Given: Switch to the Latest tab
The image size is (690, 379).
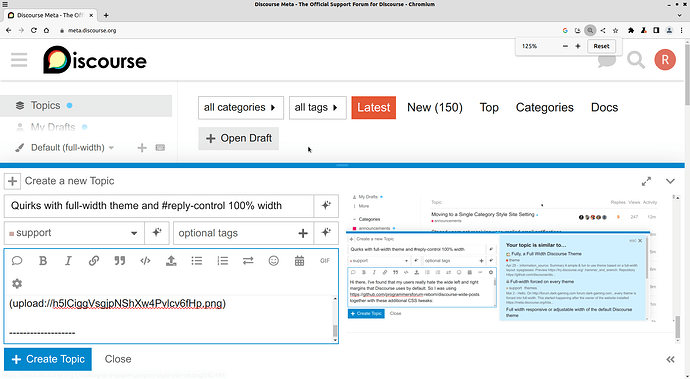Looking at the screenshot, I should click(x=374, y=108).
